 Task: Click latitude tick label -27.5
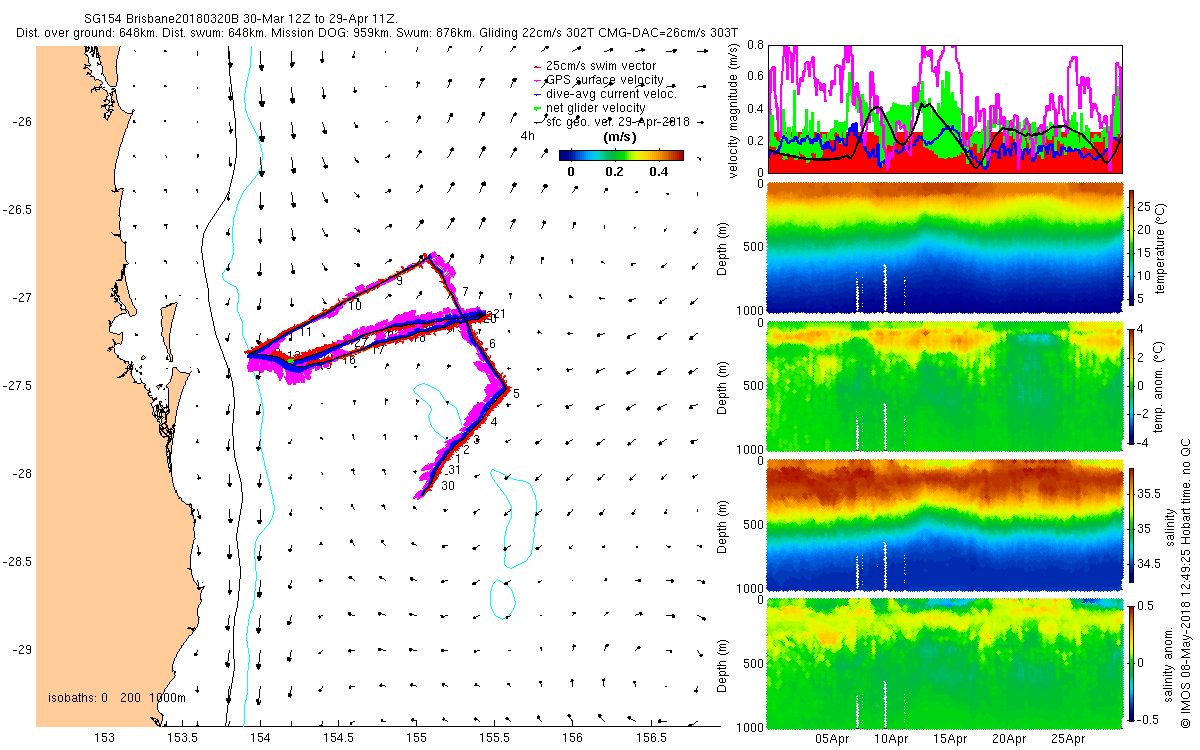click(x=18, y=386)
